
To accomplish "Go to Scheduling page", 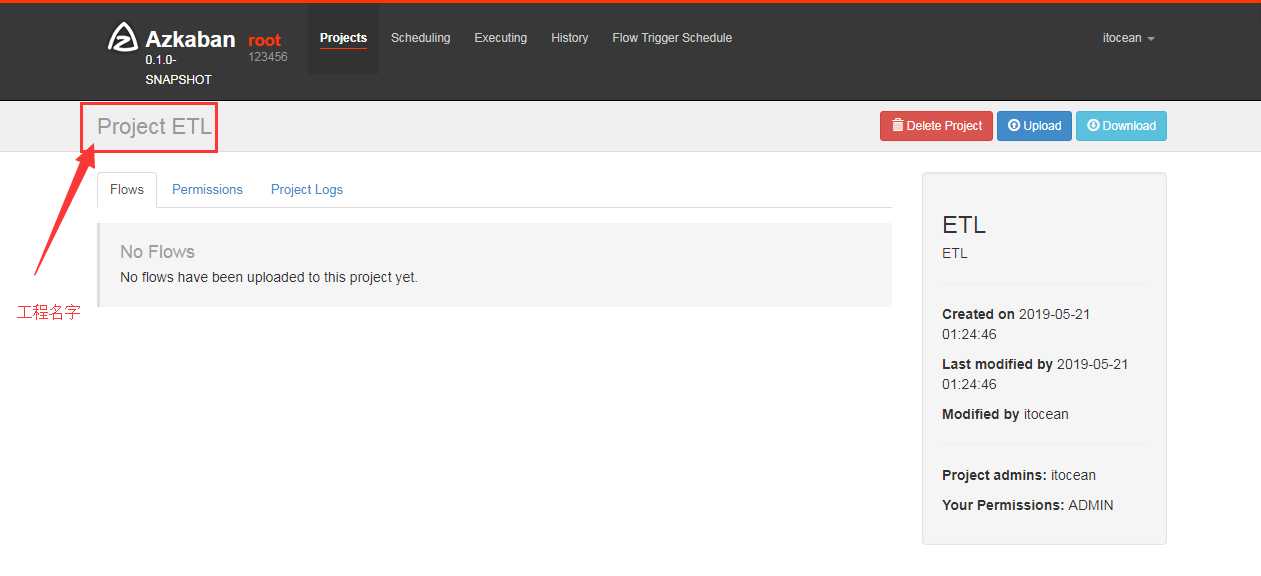I will 420,38.
